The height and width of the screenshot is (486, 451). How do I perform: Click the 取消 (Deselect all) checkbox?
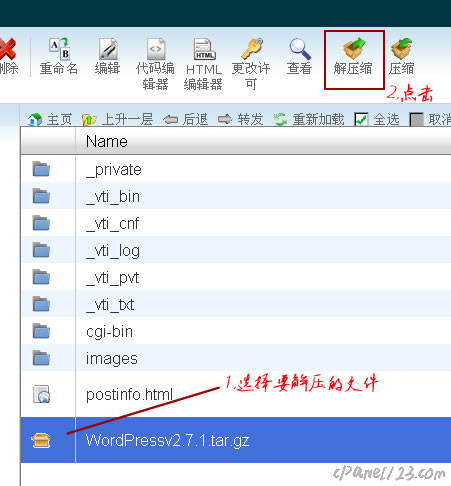416,119
